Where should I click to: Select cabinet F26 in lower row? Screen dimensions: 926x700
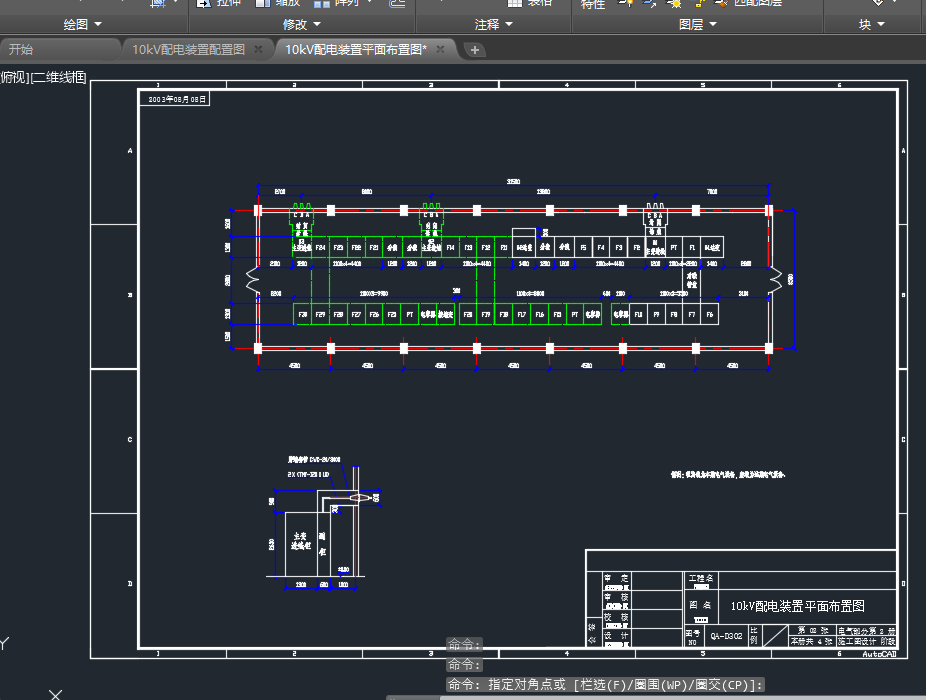[374, 314]
